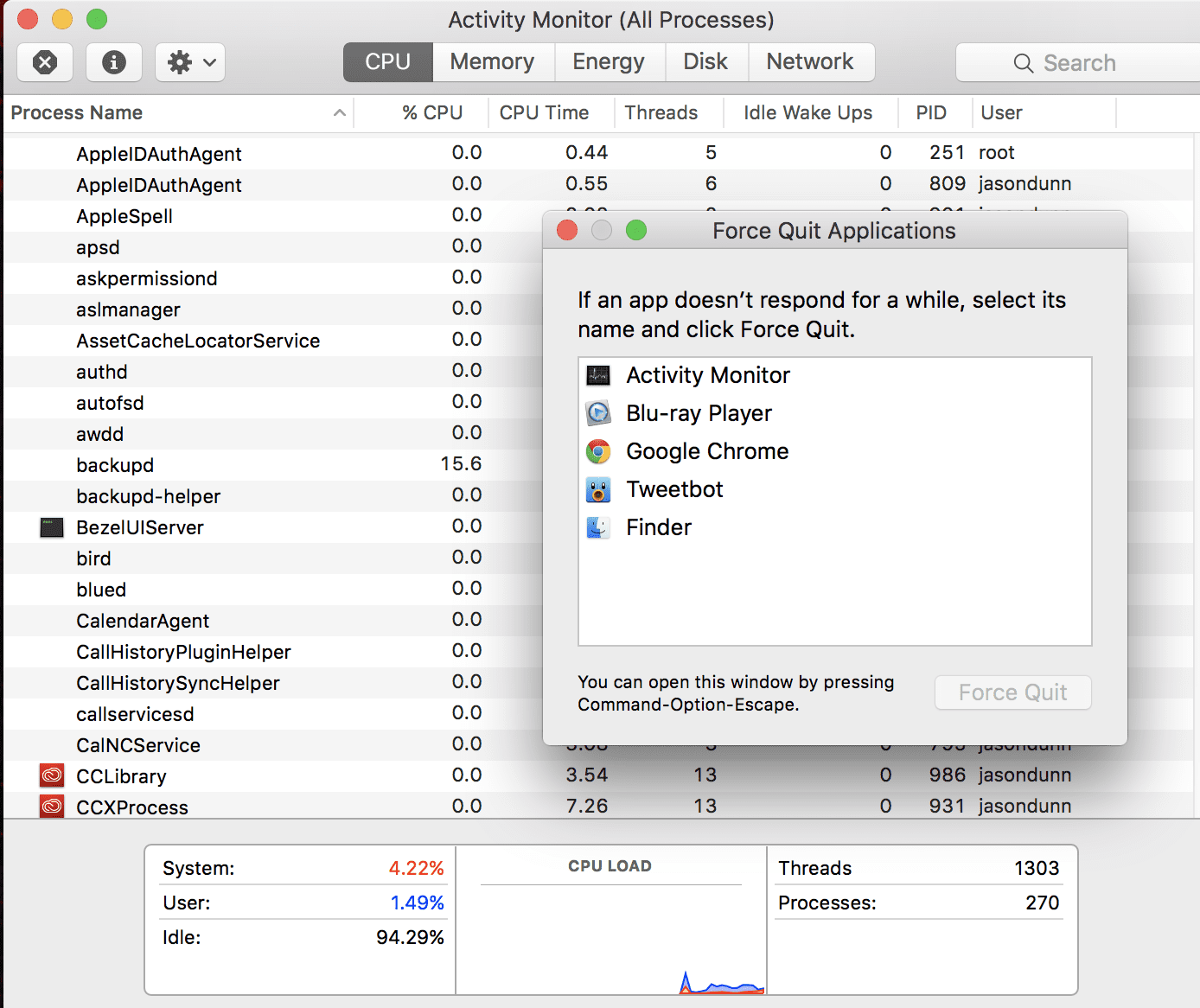
Task: Click the Processes count 270
Action: (1042, 903)
